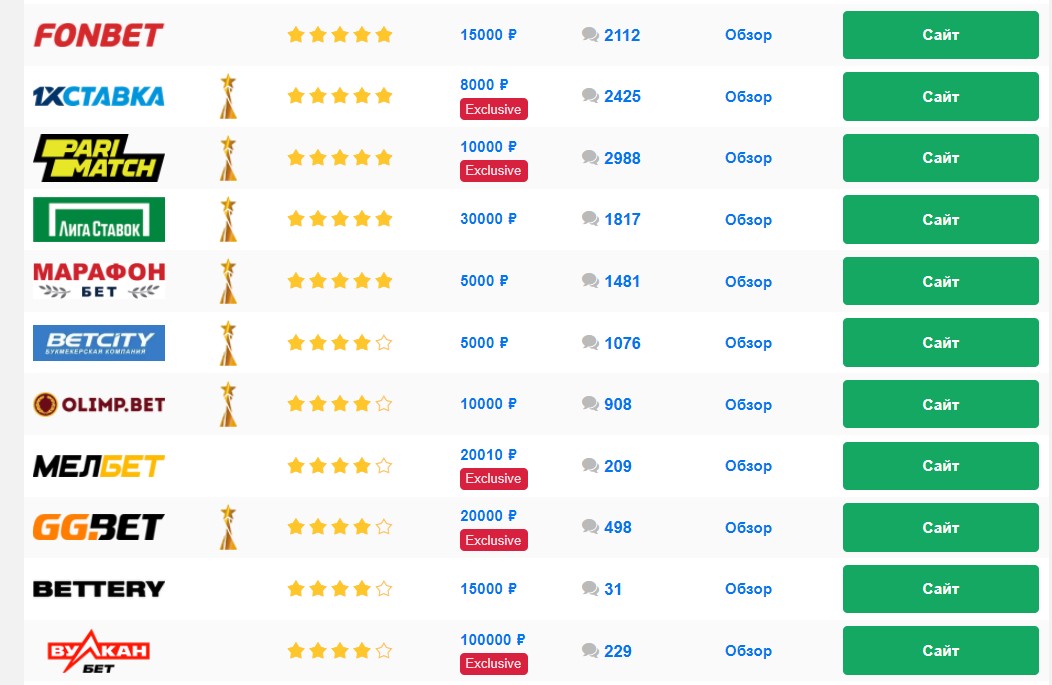This screenshot has width=1052, height=685.
Task: Click the comments bubble icon for Fonbet
Action: coord(590,35)
